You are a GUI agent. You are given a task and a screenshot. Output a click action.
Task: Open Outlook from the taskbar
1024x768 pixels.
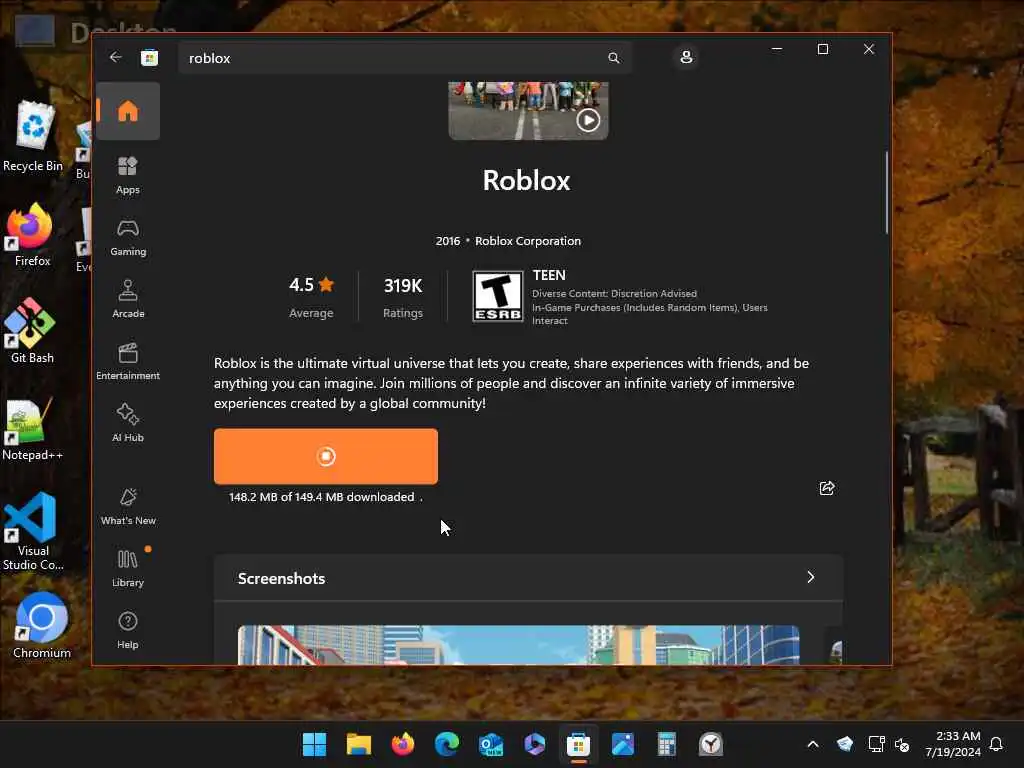click(490, 744)
